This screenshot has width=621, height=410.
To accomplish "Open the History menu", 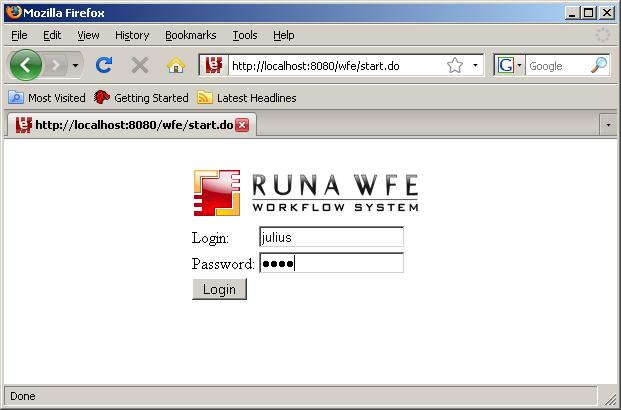I will [132, 35].
